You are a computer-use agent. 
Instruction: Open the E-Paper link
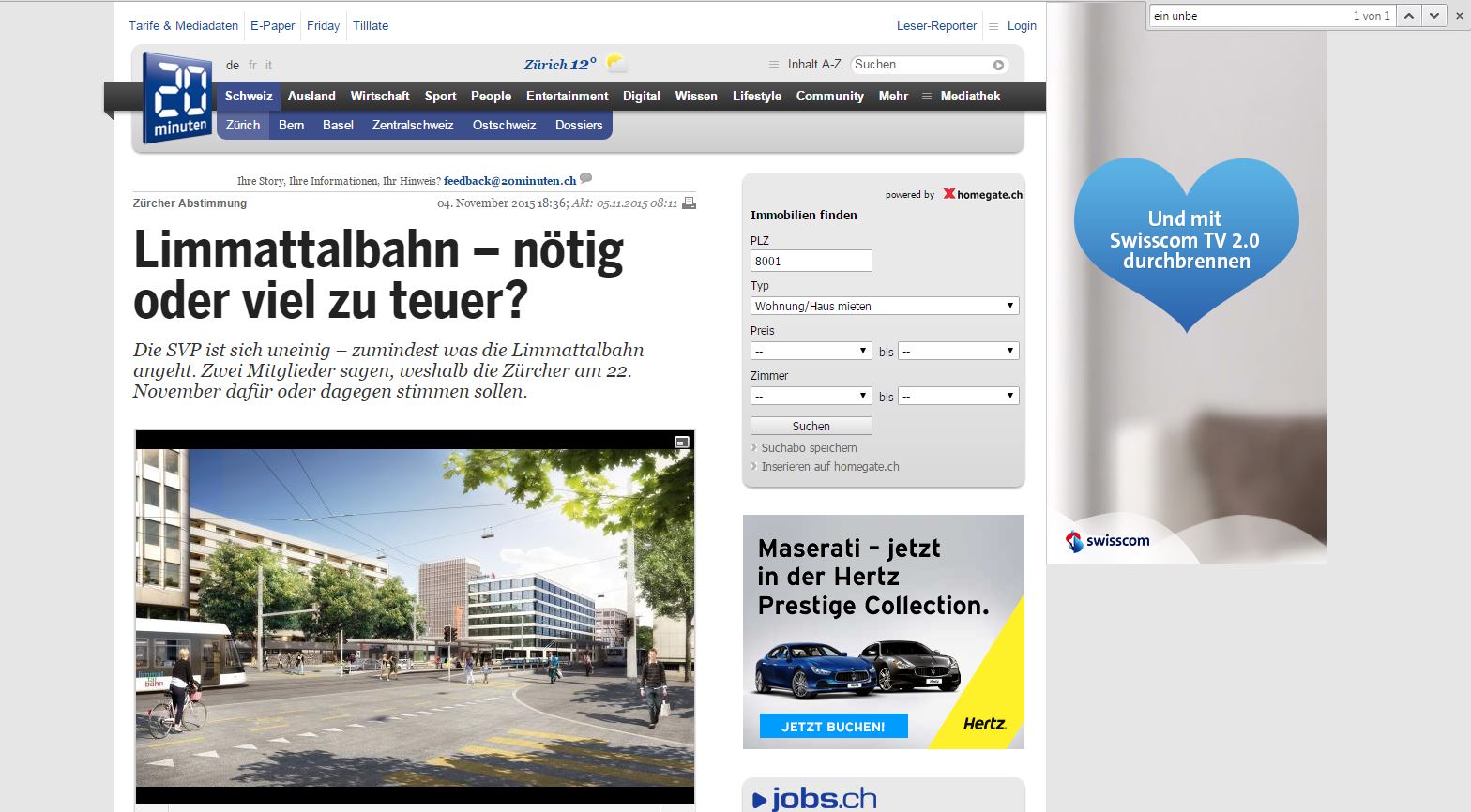pos(273,26)
